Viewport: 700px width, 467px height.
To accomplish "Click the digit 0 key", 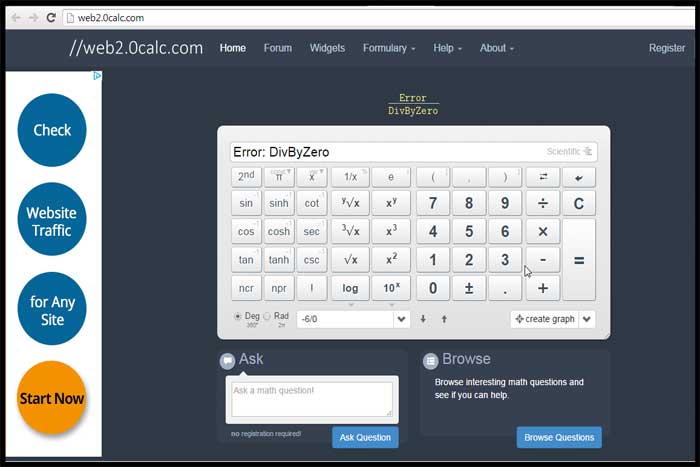I will (433, 288).
